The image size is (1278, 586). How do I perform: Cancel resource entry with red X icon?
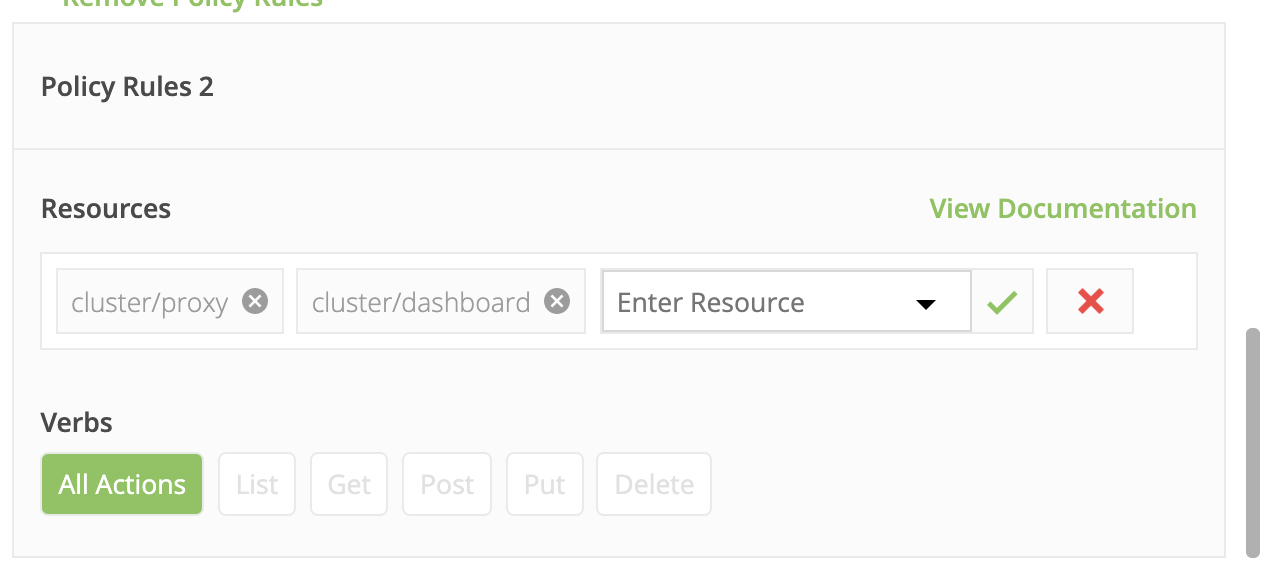tap(1090, 301)
